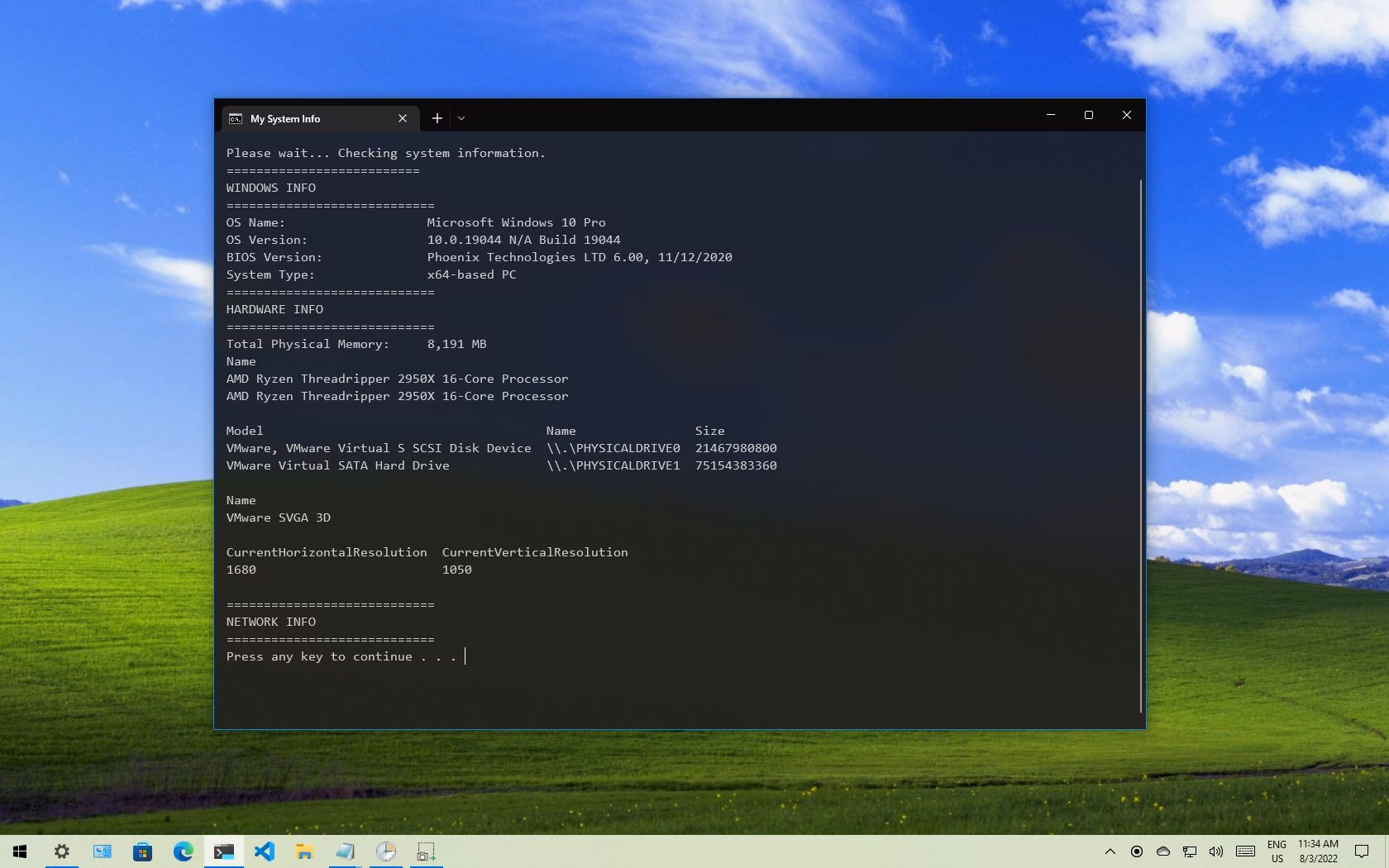
Task: Maximize the terminal window
Action: pos(1089,115)
